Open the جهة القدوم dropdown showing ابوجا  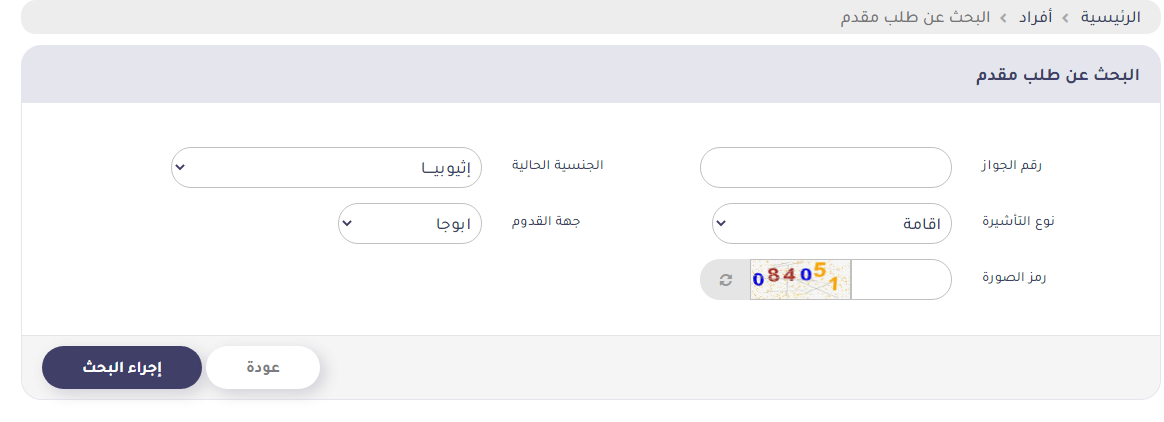410,224
